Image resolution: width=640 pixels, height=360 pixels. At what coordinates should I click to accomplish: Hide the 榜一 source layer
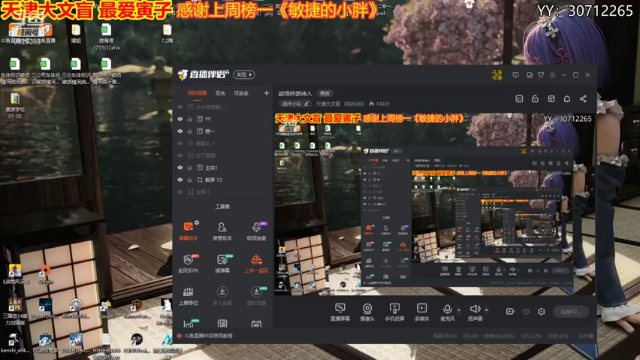click(180, 131)
